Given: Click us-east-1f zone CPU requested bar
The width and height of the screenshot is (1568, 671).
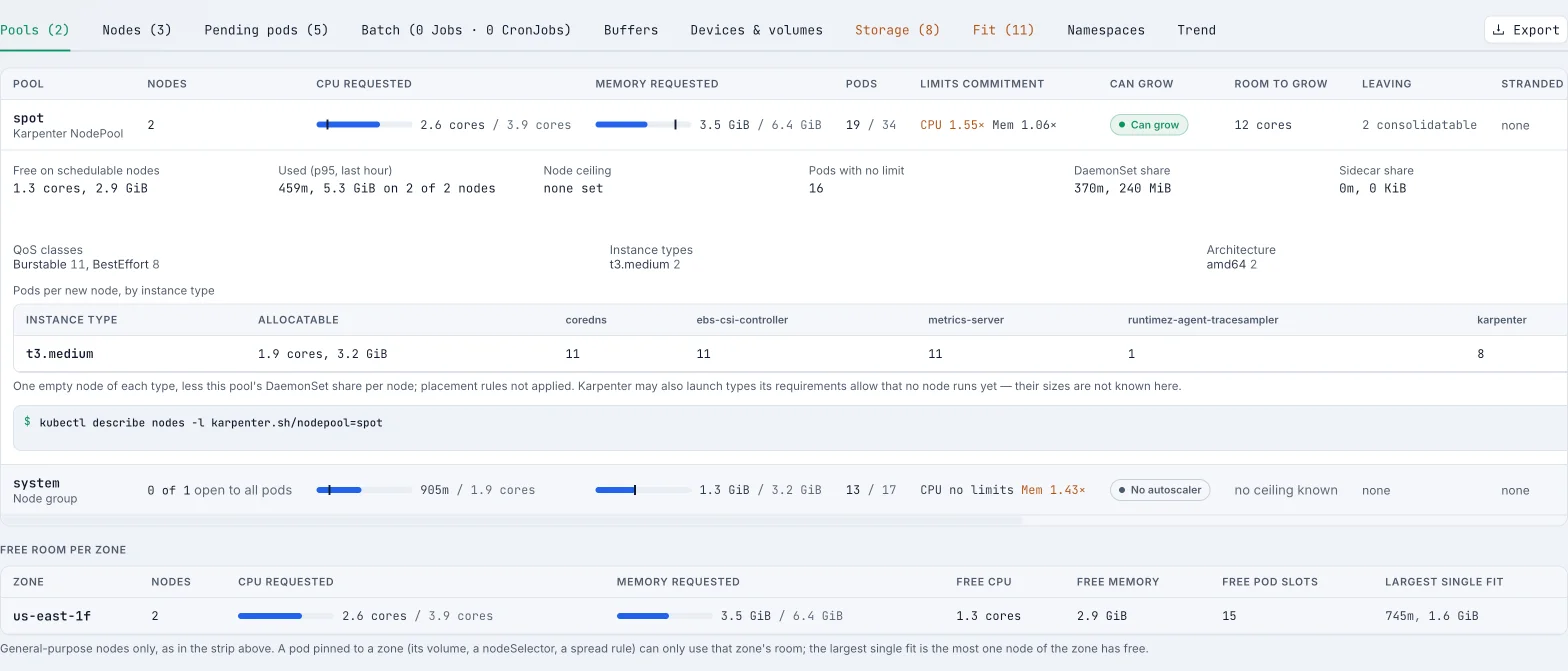Looking at the screenshot, I should tap(286, 616).
